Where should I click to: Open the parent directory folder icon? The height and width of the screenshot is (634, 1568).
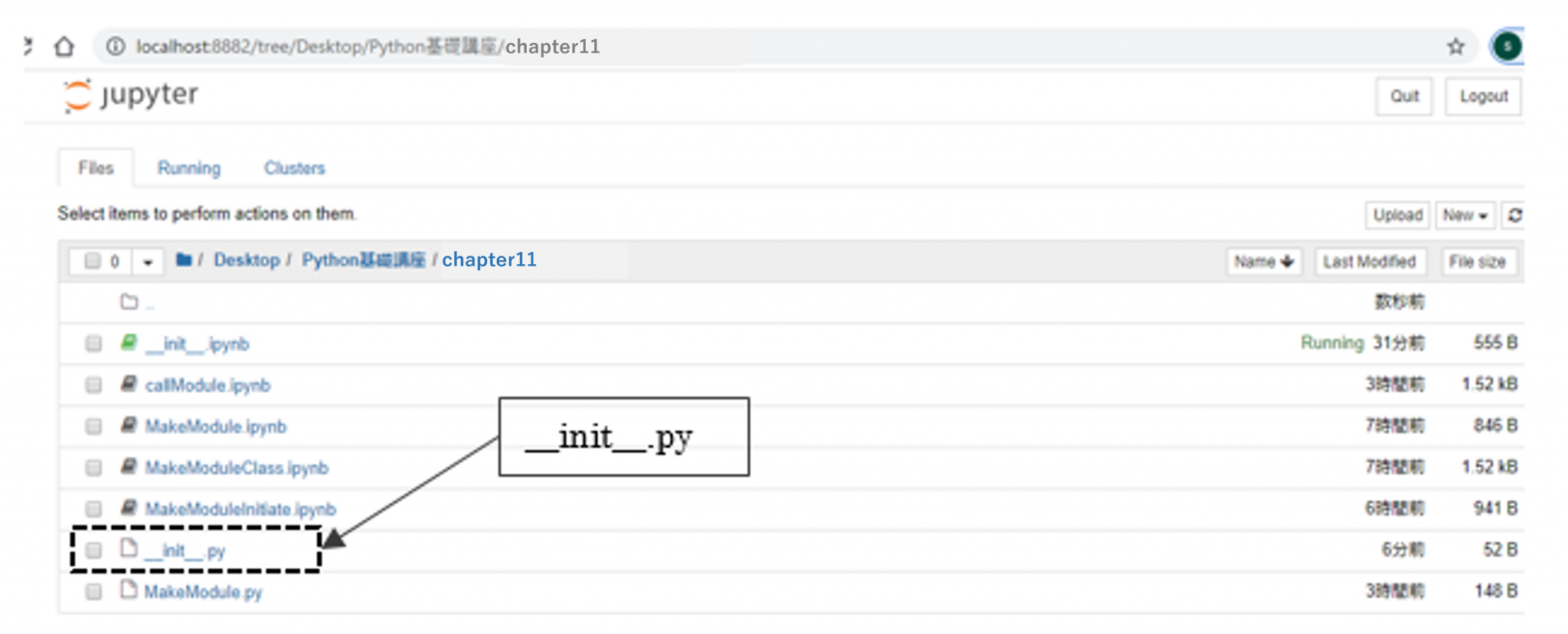pos(129,302)
